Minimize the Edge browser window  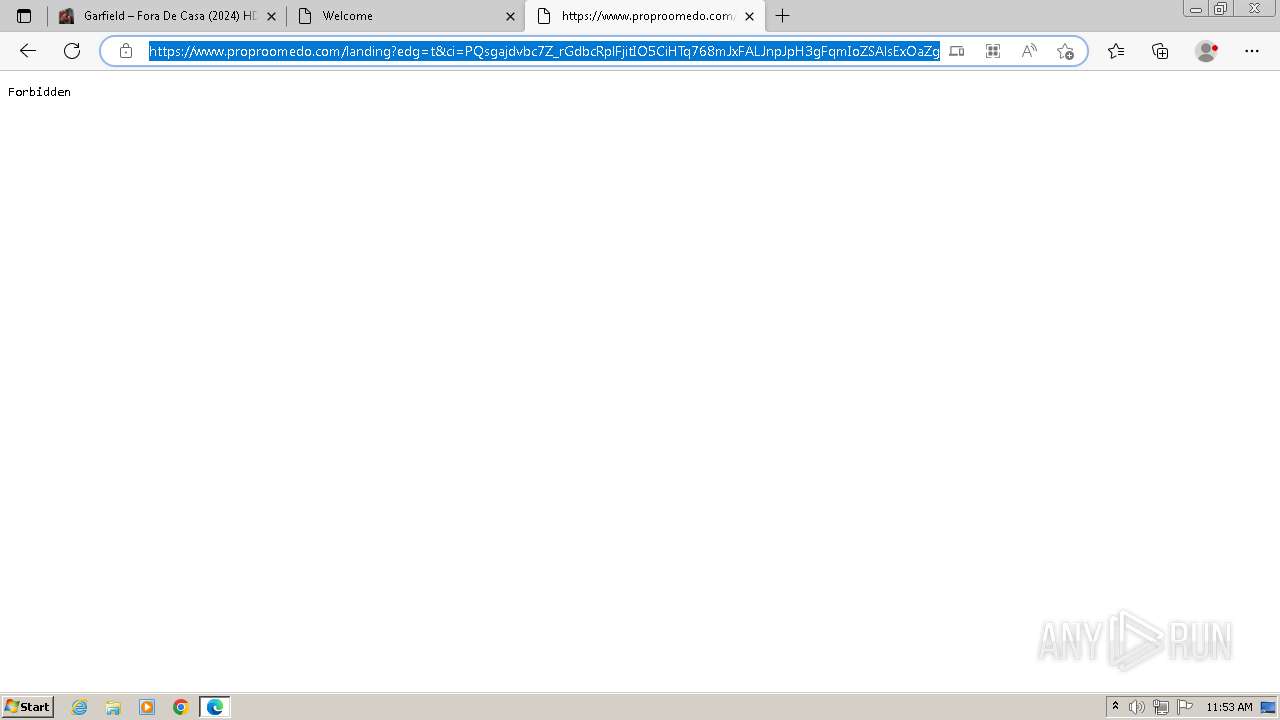click(1195, 9)
